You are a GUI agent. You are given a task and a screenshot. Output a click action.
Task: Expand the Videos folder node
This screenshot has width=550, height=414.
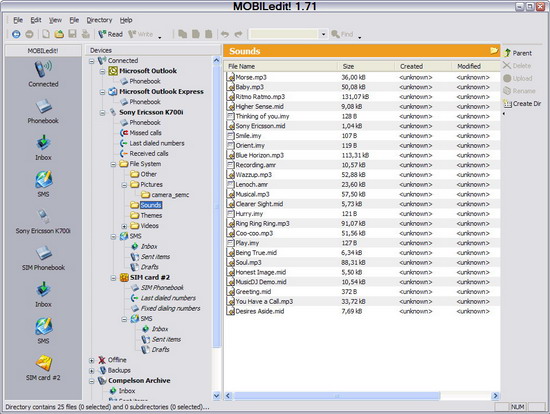[x=124, y=227]
